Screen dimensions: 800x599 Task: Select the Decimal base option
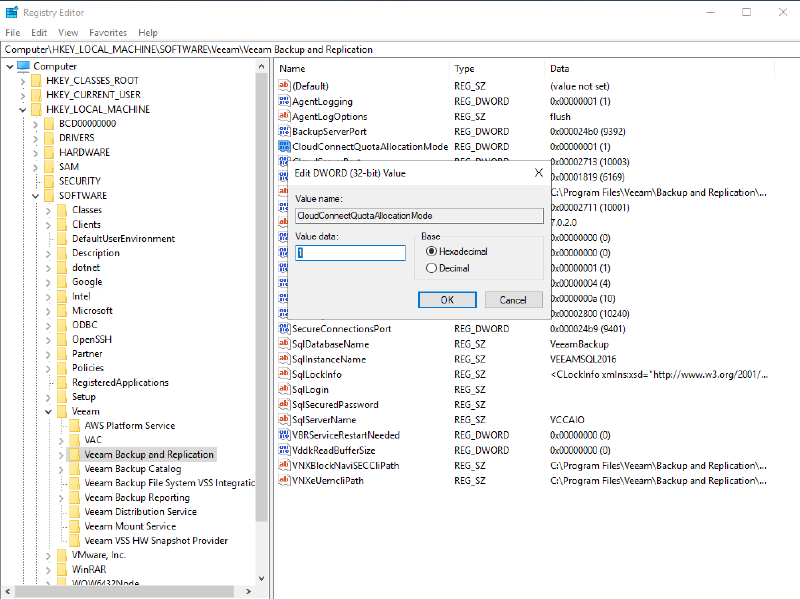pyautogui.click(x=432, y=268)
